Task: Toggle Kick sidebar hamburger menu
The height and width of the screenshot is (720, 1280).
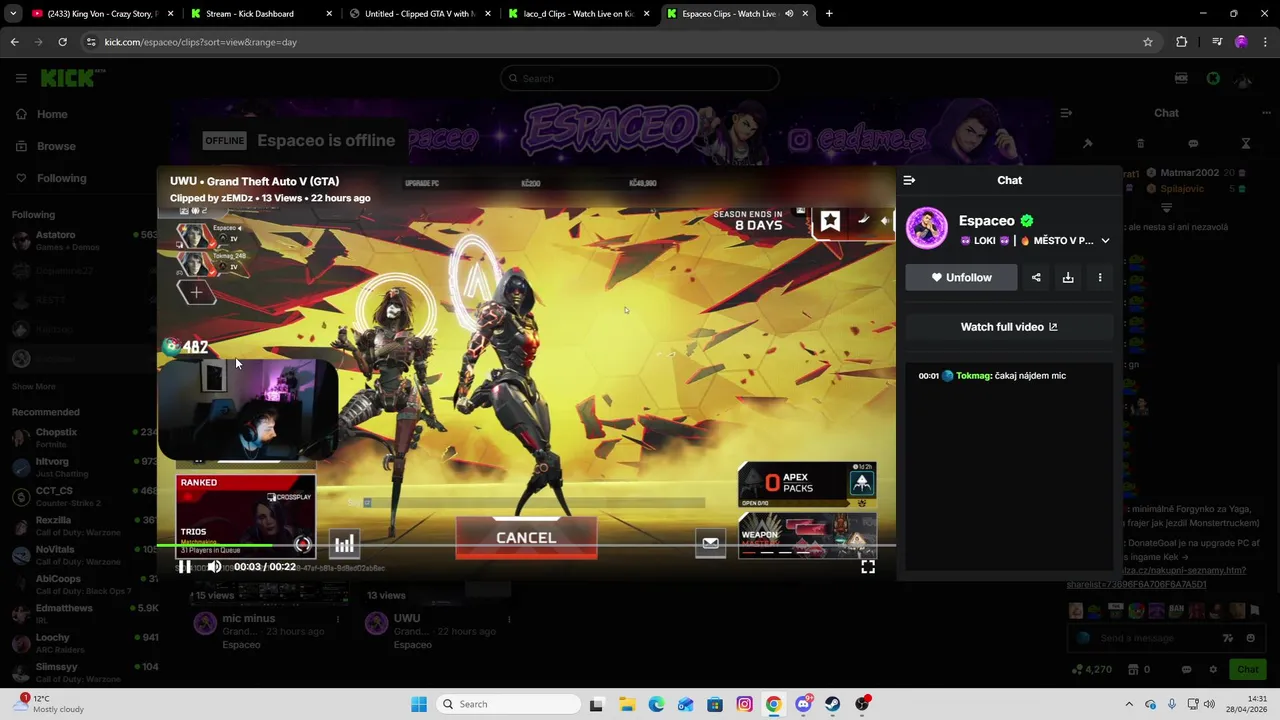Action: click(x=21, y=78)
